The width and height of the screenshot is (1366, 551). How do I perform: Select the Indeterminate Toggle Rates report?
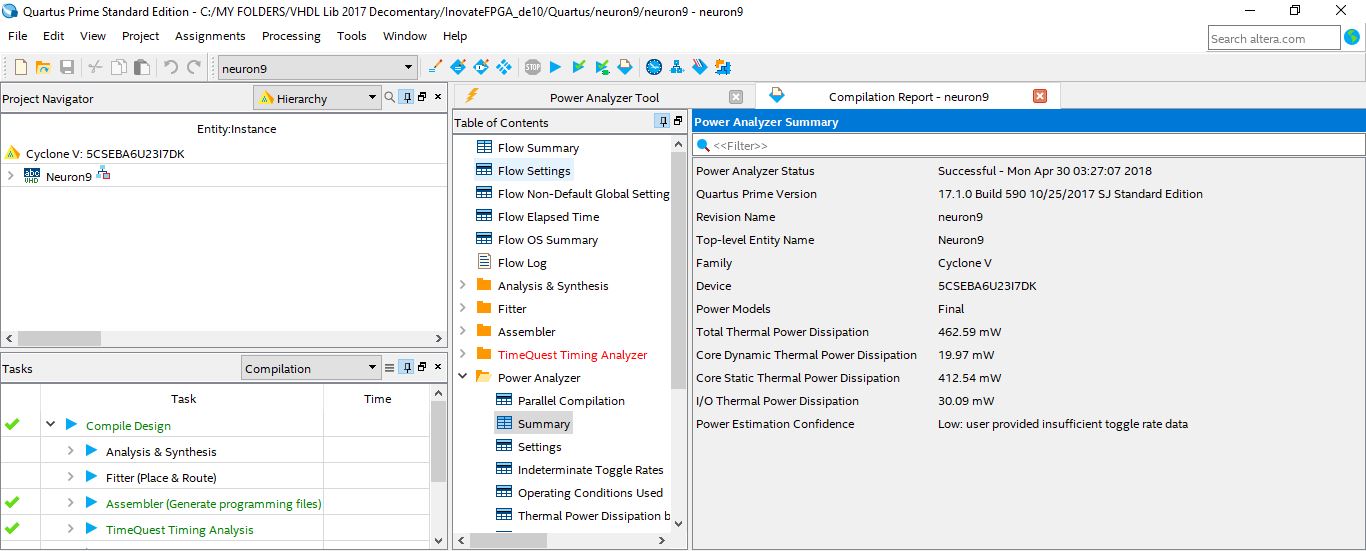[x=590, y=469]
